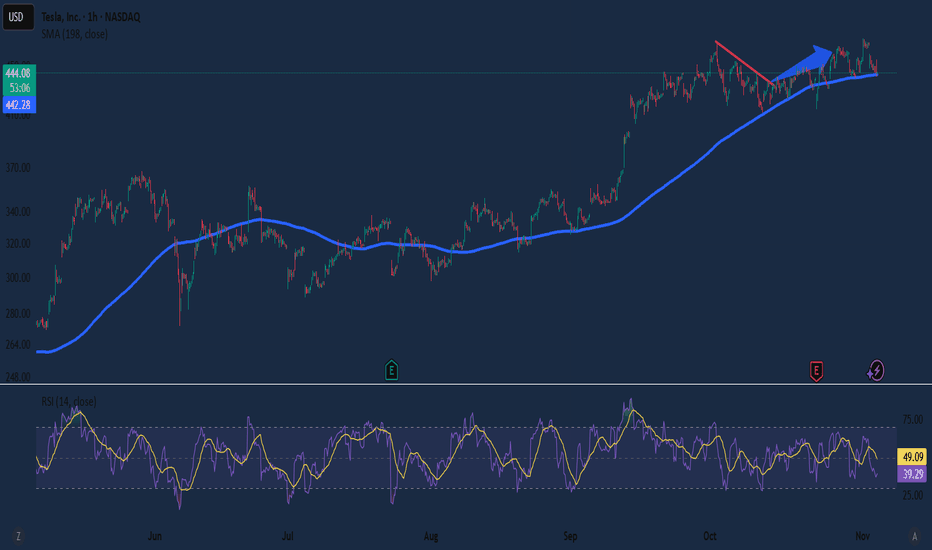Click the purple 39.29 RSI value label
The width and height of the screenshot is (932, 550).
[x=912, y=475]
